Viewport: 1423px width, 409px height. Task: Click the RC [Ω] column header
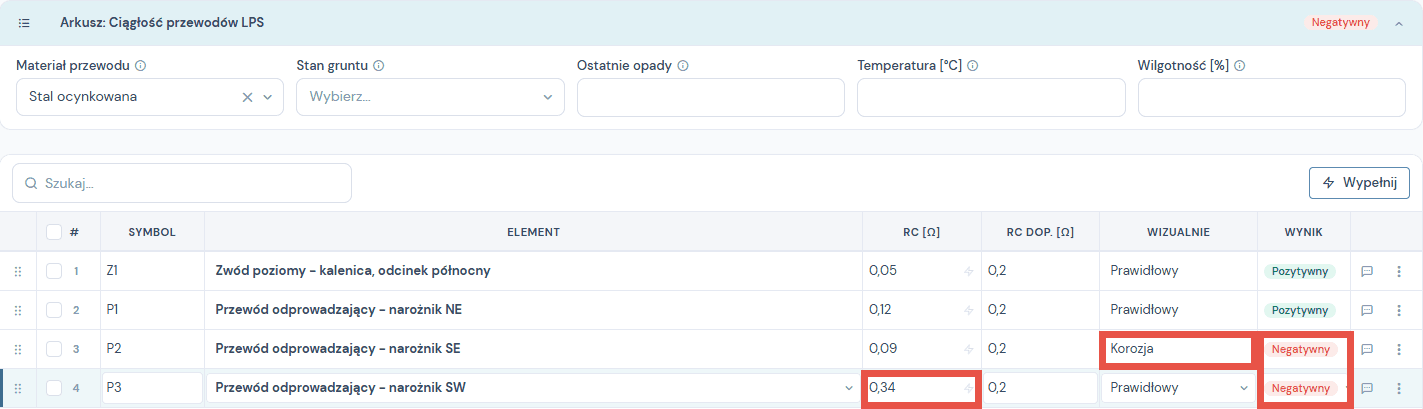(x=921, y=232)
